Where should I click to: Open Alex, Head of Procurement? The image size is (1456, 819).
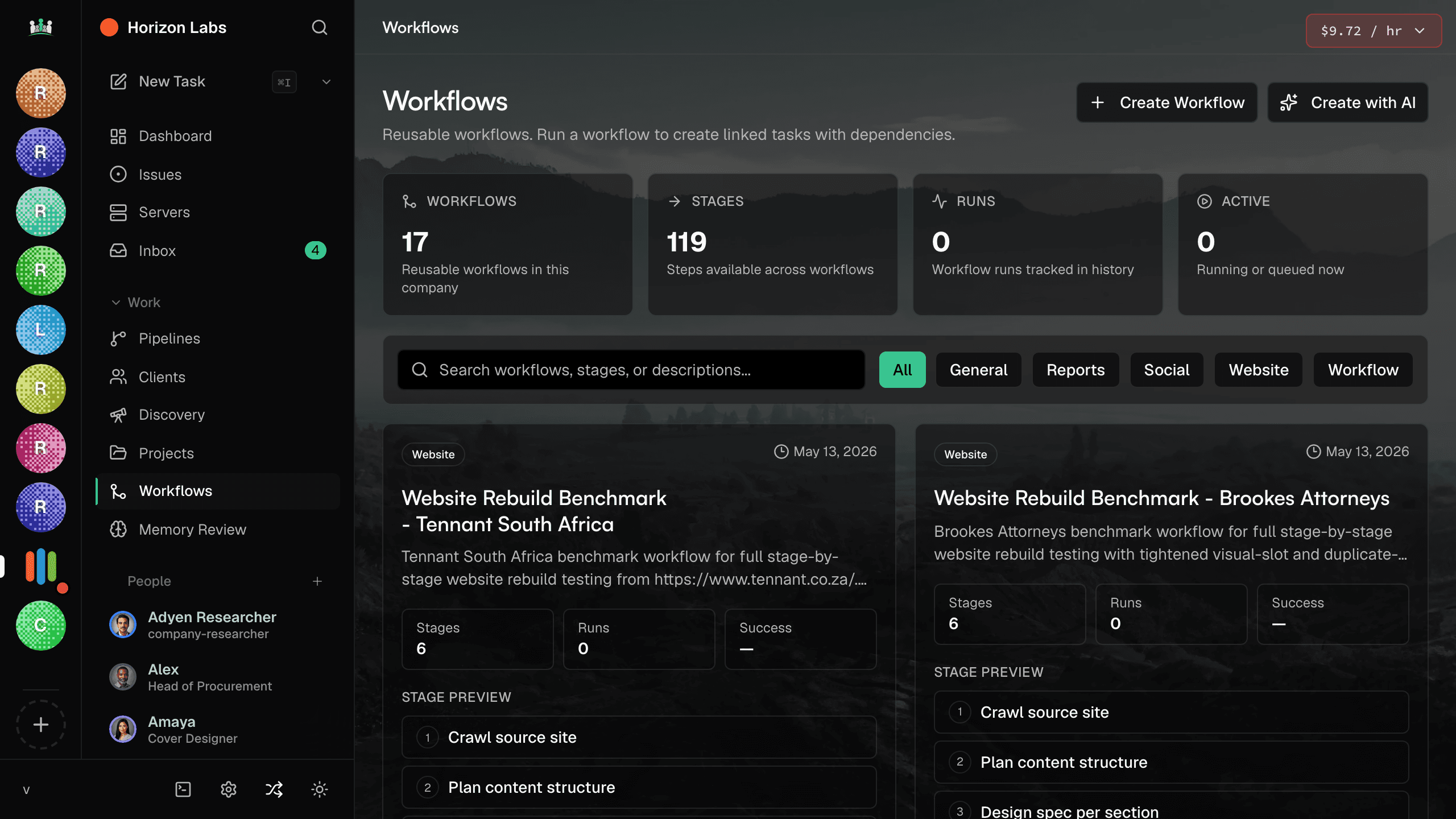(218, 677)
